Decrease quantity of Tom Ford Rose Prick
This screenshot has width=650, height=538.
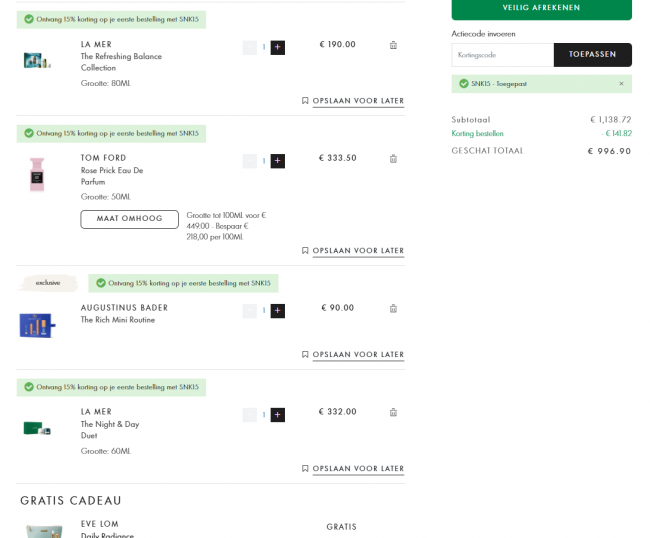250,161
